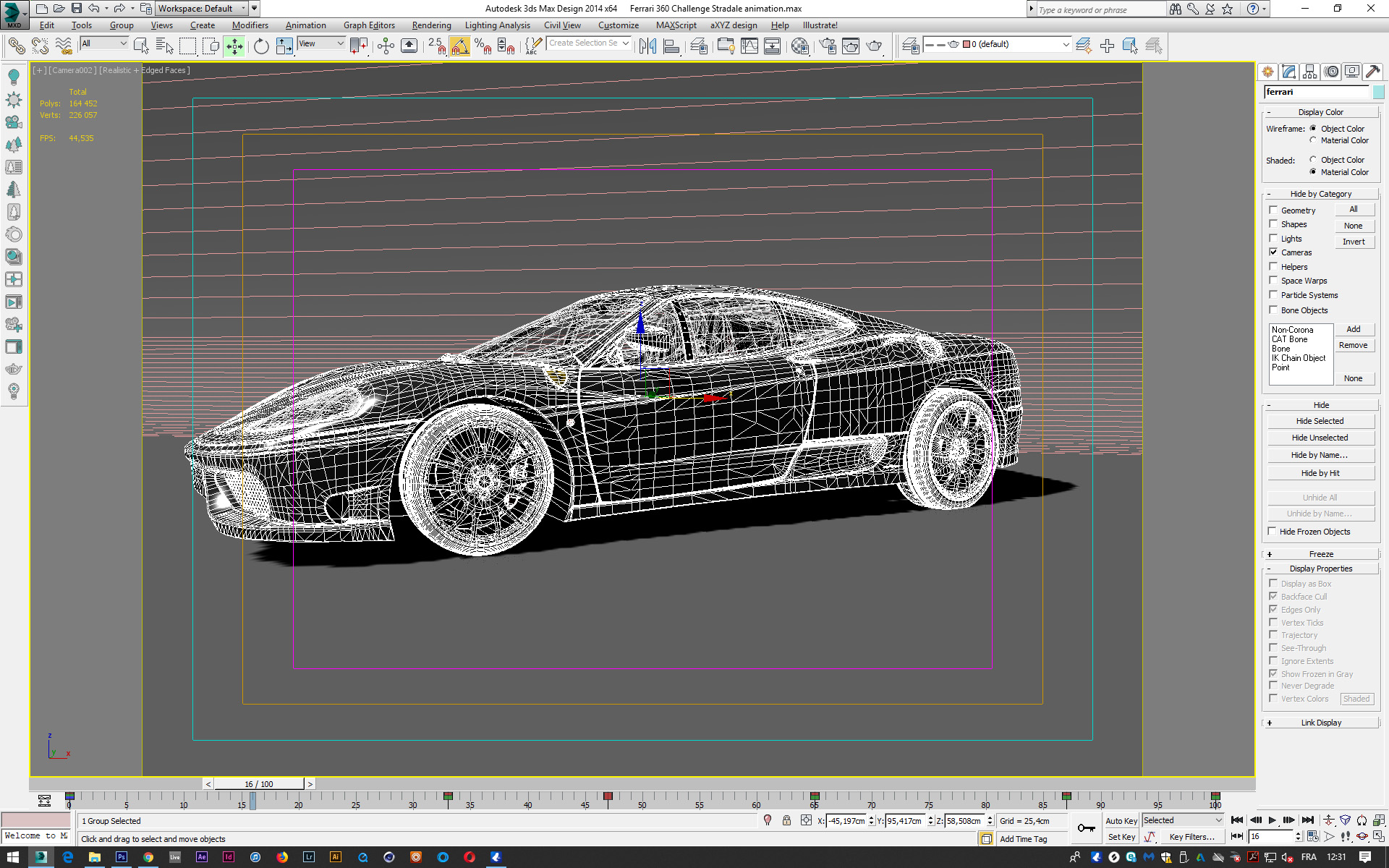Open the Create Selection Set dropdown
1389x868 pixels.
pos(588,43)
